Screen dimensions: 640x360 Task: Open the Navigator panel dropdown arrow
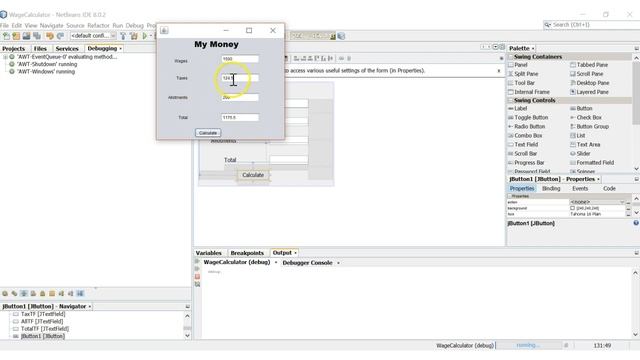90,307
